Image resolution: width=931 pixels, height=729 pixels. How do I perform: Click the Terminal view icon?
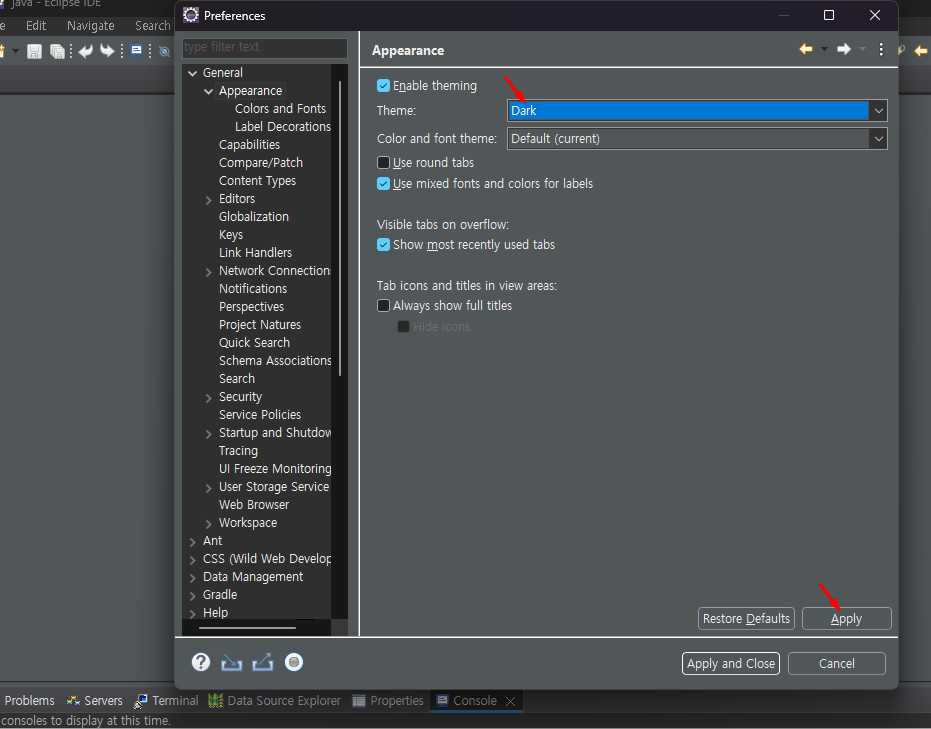(x=141, y=701)
